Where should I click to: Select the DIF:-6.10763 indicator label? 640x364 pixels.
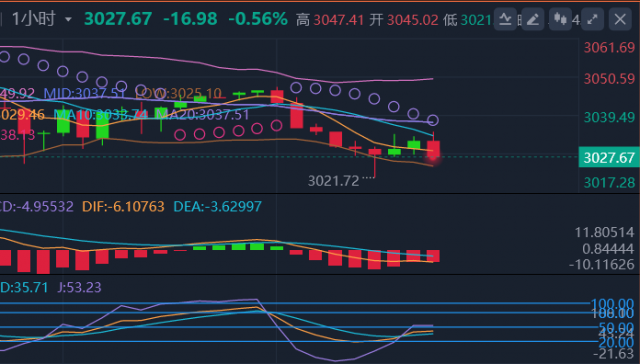pyautogui.click(x=123, y=206)
